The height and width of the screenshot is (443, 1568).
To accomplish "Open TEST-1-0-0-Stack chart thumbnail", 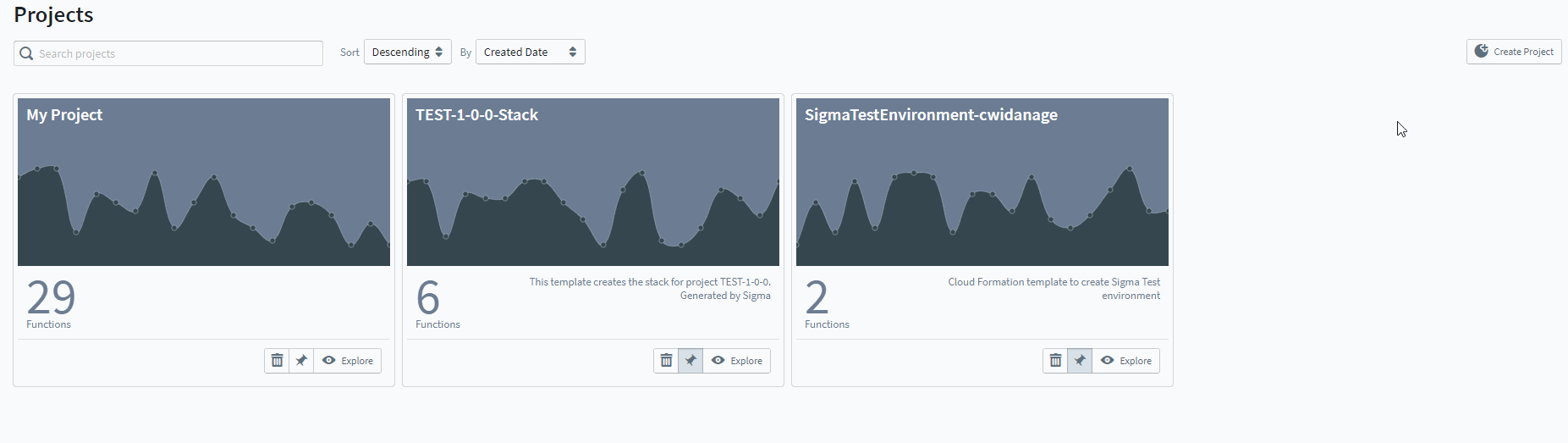I will coord(593,182).
